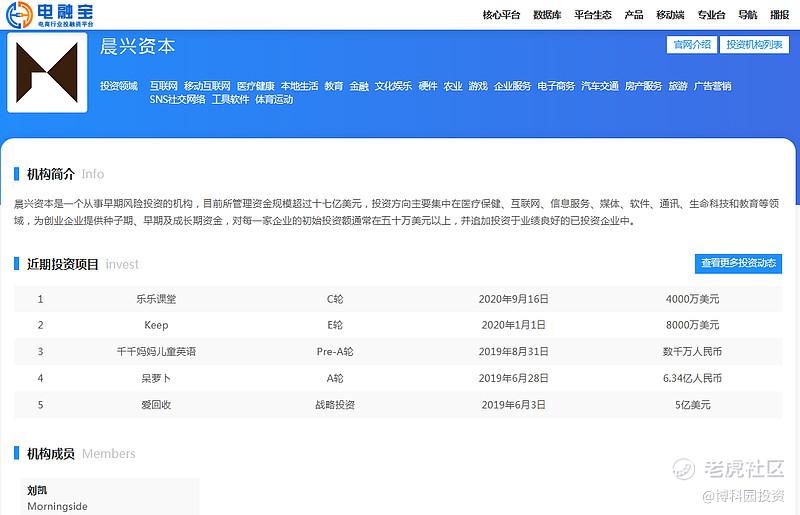Select the 农业 tag
Viewport: 800px width, 515px height.
click(453, 86)
